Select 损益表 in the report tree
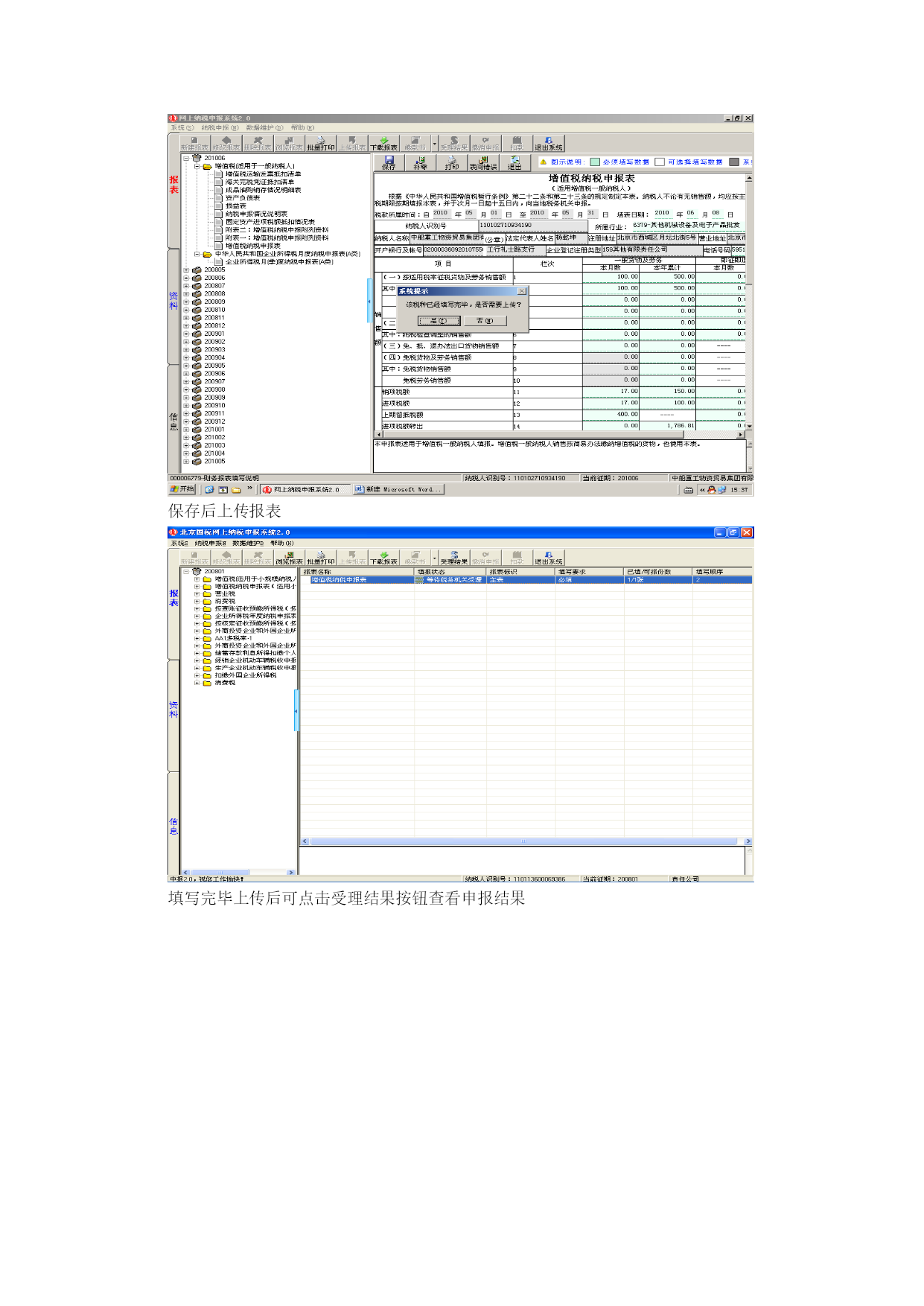 coord(236,206)
